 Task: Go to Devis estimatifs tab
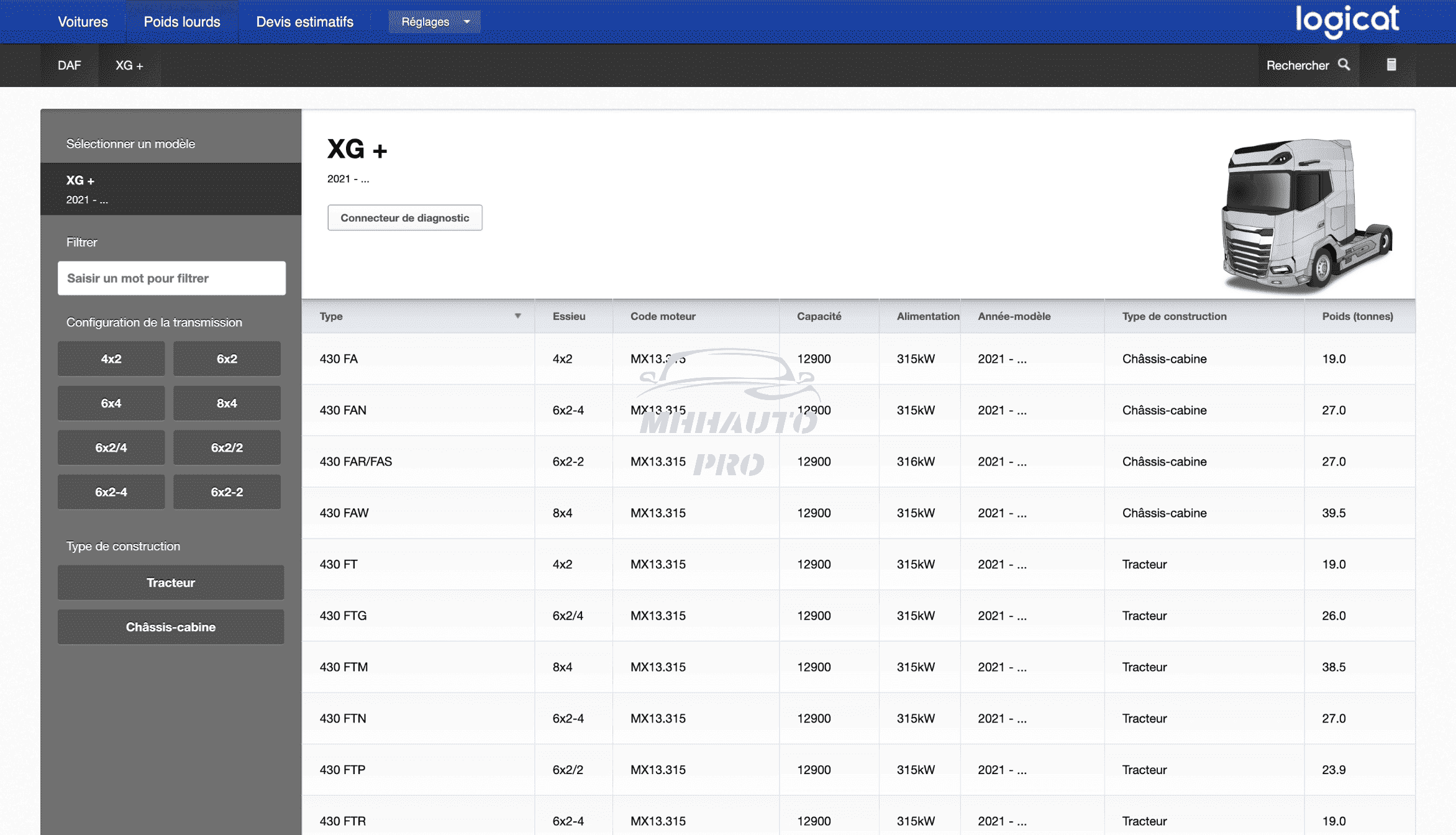[304, 22]
